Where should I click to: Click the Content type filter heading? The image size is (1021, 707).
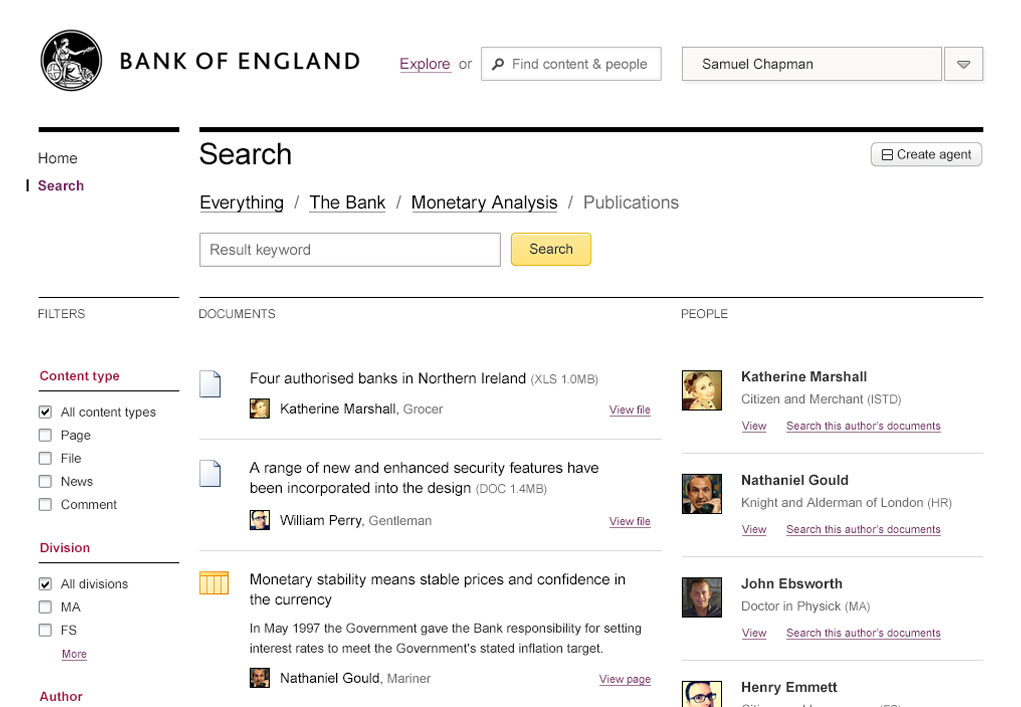tap(79, 376)
